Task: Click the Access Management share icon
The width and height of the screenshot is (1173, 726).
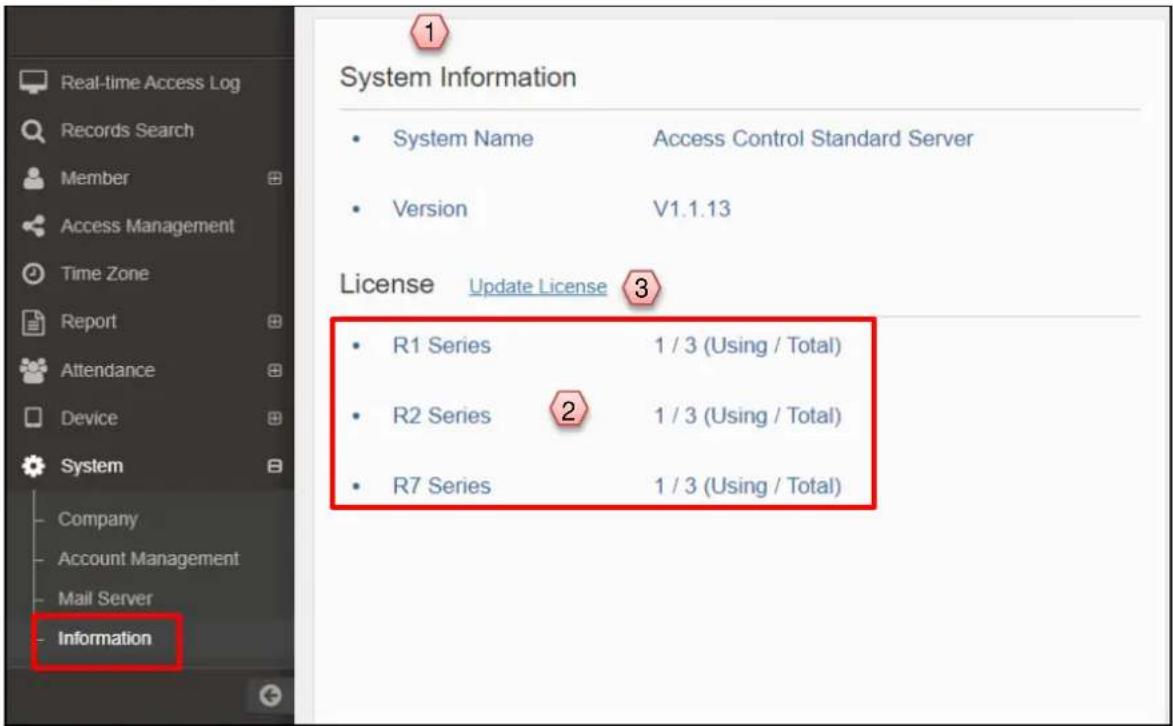Action: point(33,226)
